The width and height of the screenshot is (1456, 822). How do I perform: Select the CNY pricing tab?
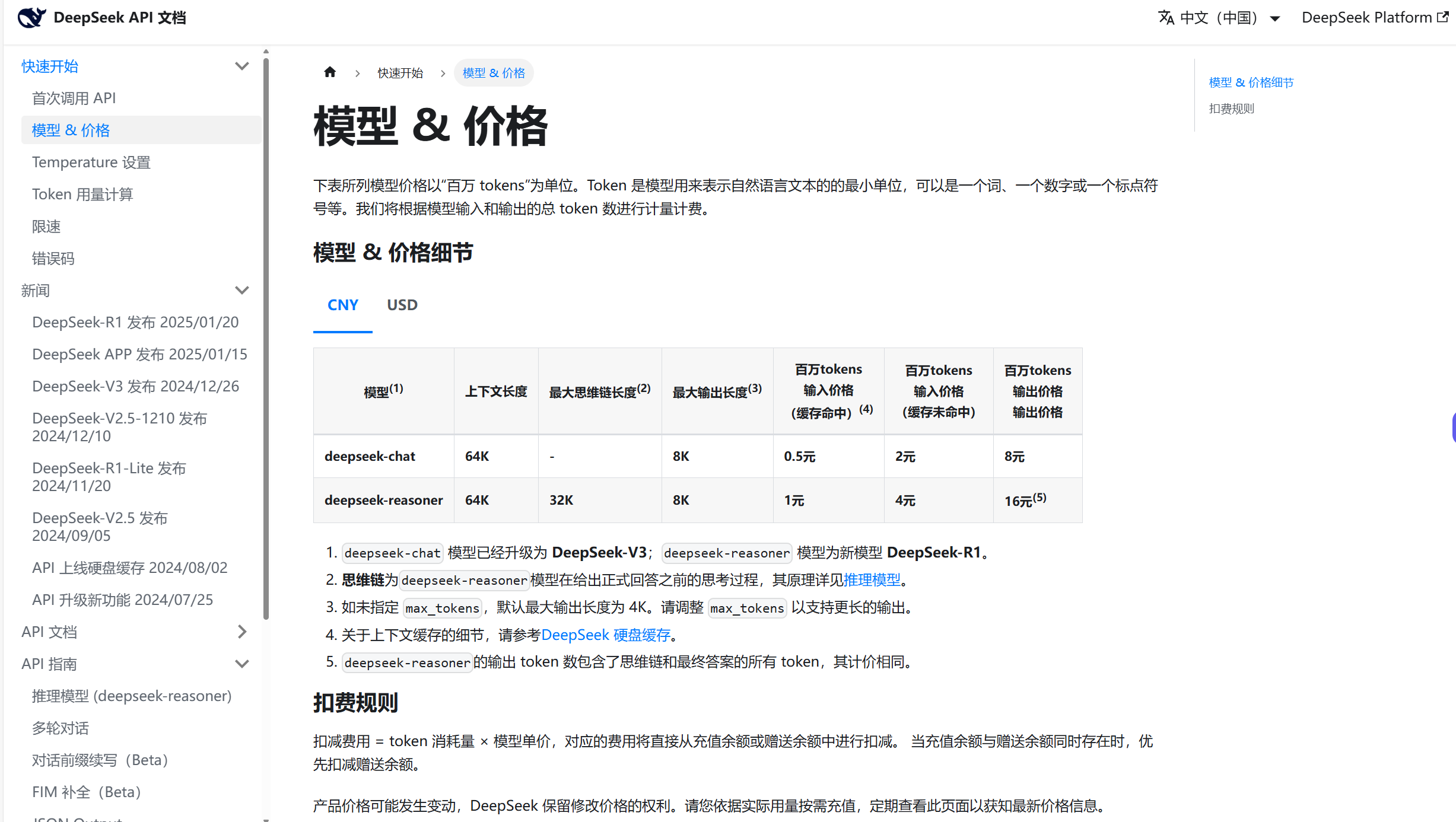click(342, 305)
